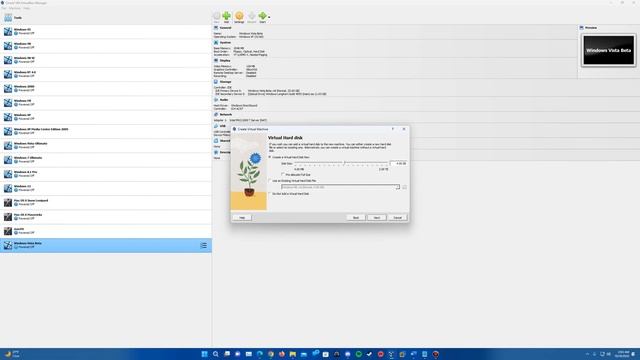Open machine Settings from the toolbar
The height and width of the screenshot is (360, 640).
(239, 16)
